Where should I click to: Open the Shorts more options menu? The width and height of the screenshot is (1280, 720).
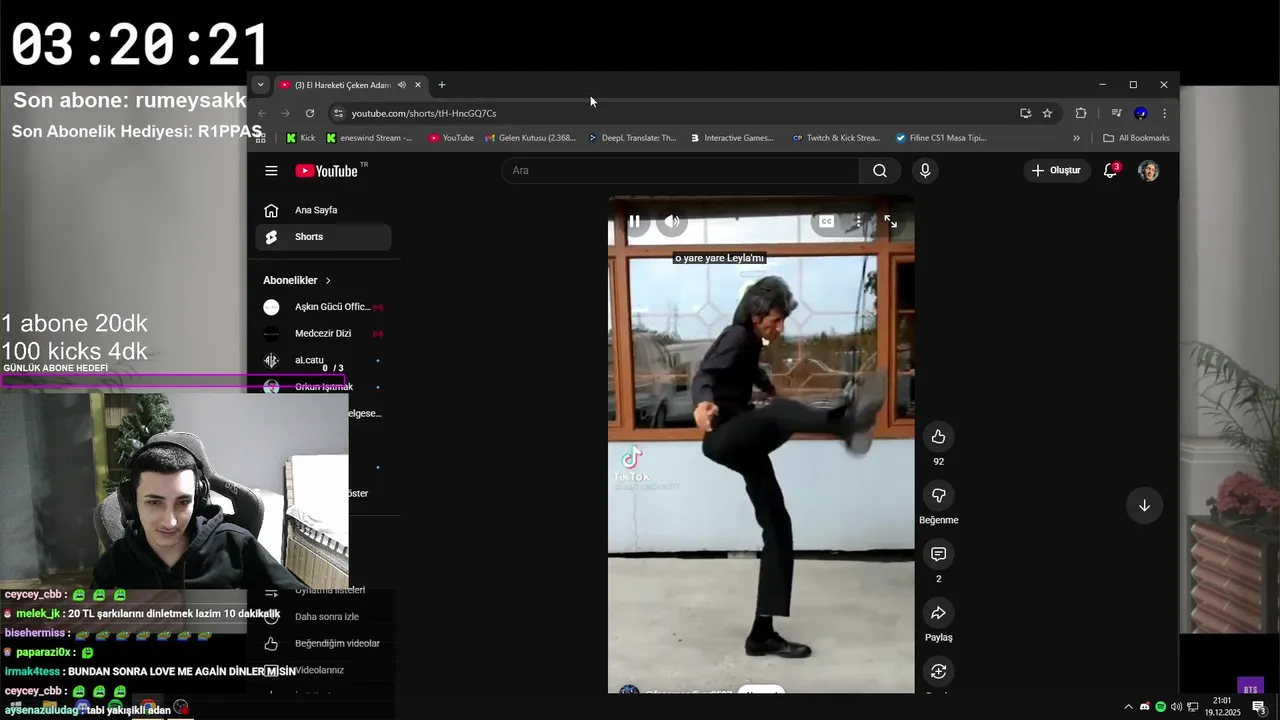(x=857, y=221)
